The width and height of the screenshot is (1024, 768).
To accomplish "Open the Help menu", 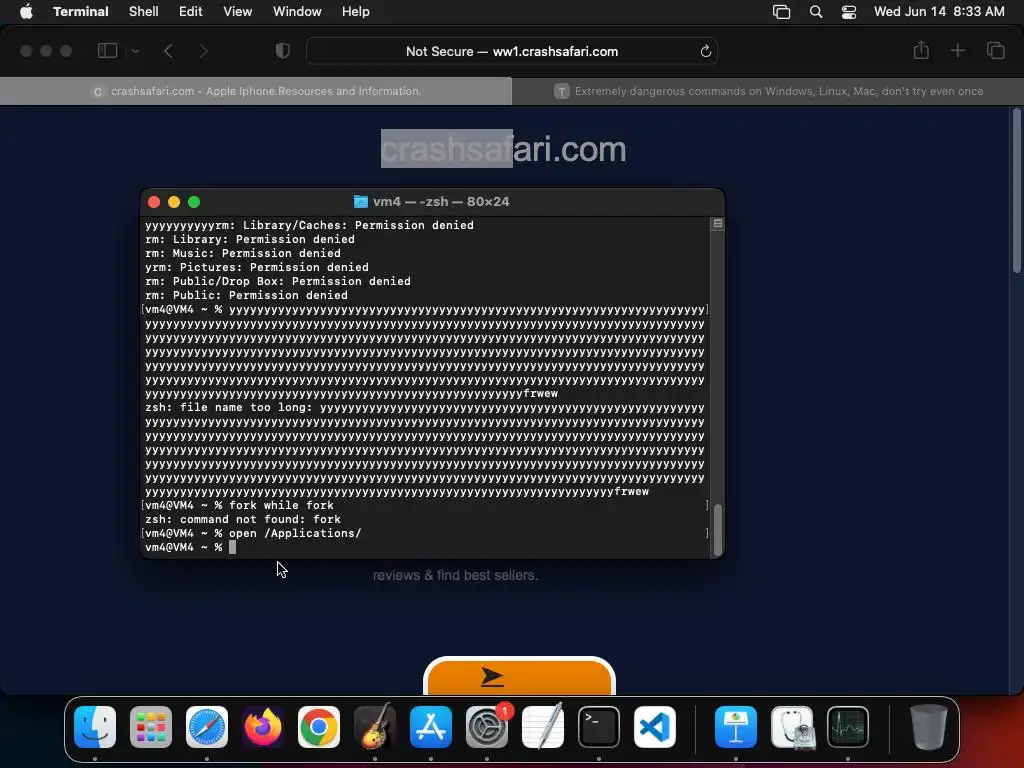I will [356, 12].
